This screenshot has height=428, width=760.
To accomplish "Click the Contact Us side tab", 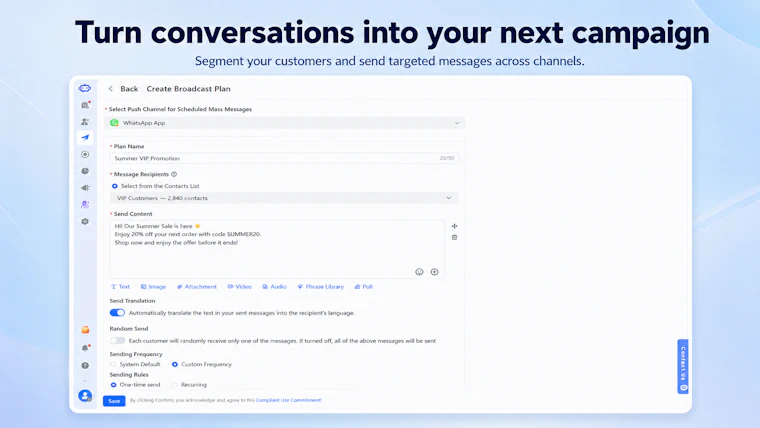I will 683,366.
